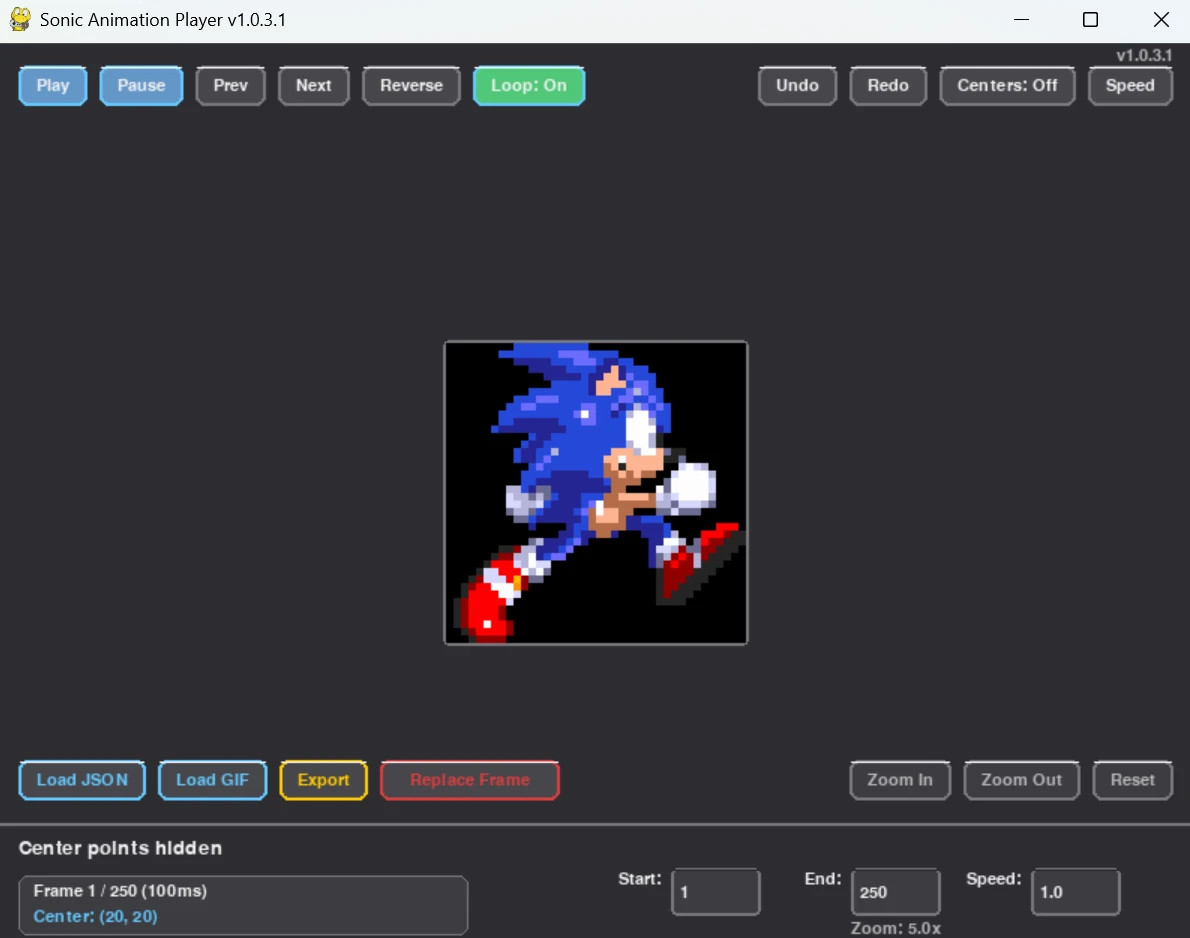This screenshot has height=938, width=1190.
Task: Click the Center points hidden status text
Action: pyautogui.click(x=120, y=848)
